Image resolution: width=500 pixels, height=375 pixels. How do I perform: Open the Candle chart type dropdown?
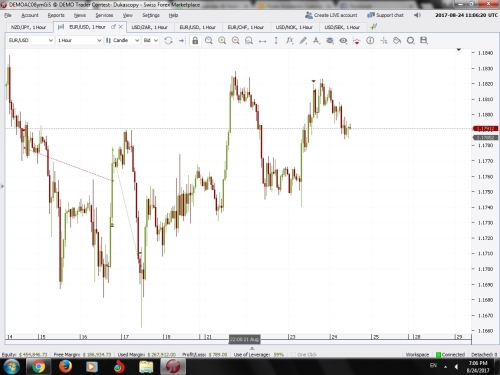tap(122, 40)
